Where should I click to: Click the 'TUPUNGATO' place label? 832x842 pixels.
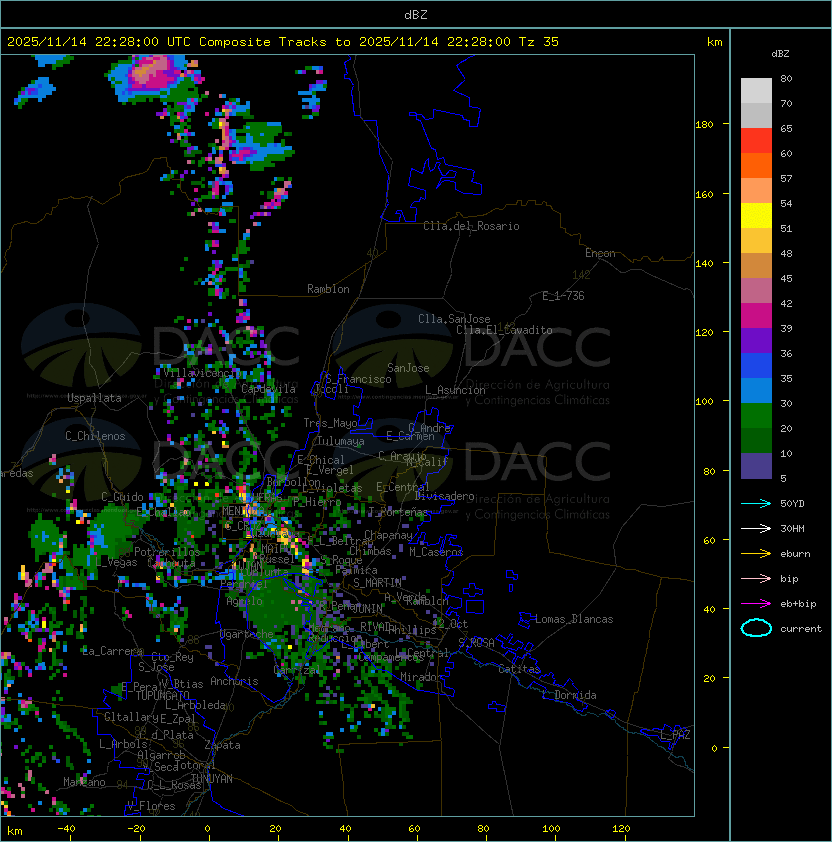tap(162, 696)
